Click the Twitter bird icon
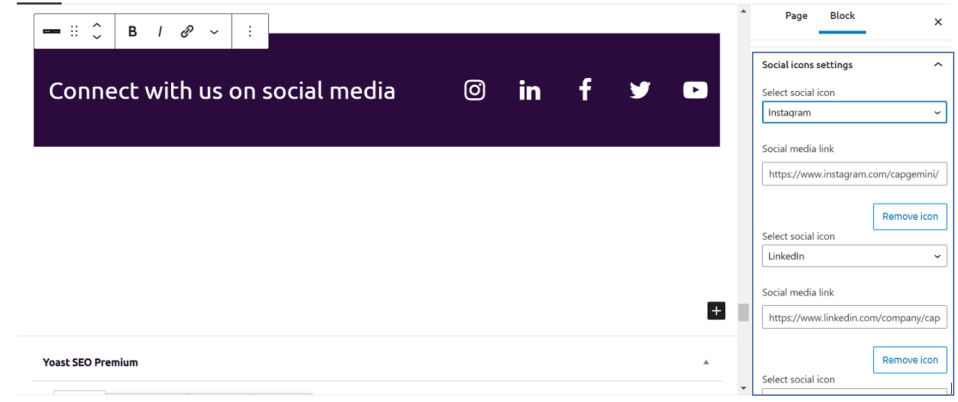Viewport: 958px width, 402px height. (640, 90)
